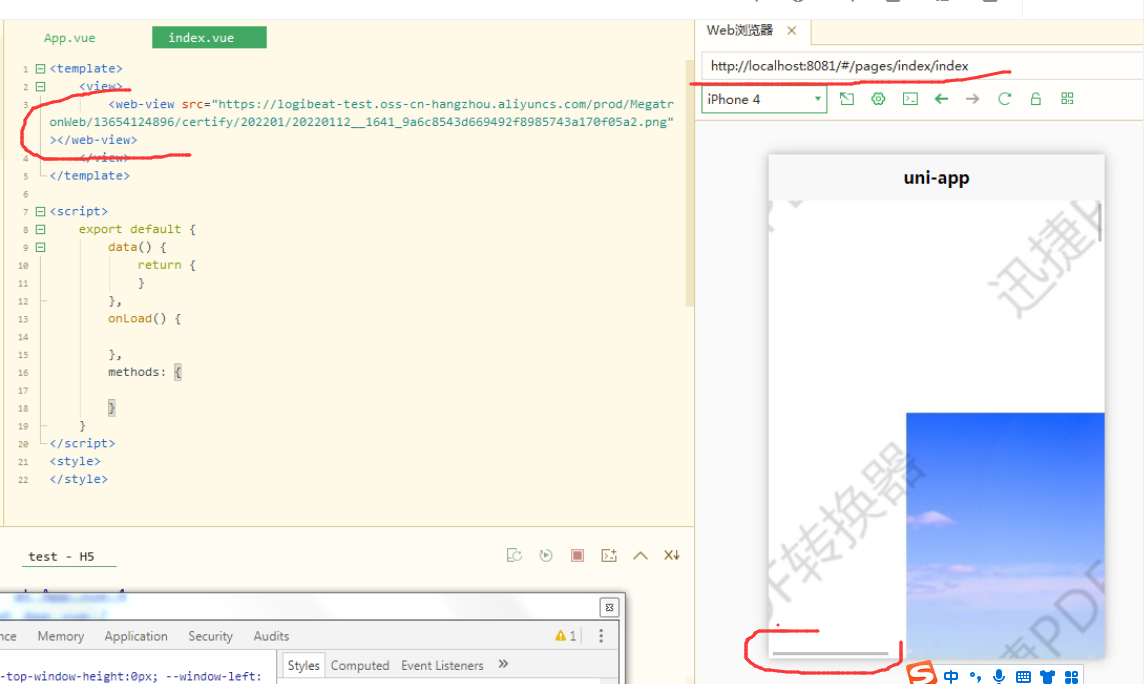
Task: Collapse the data() block on line 9
Action: tap(41, 247)
